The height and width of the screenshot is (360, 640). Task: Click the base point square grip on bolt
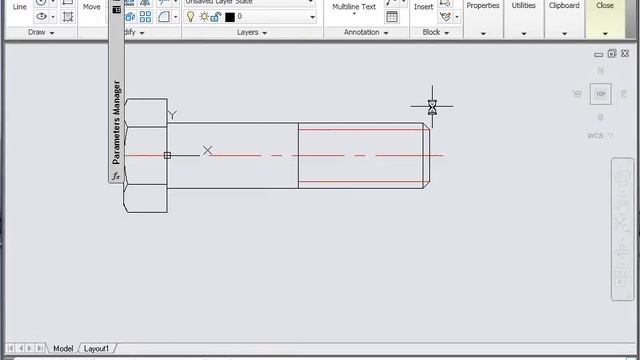(167, 156)
